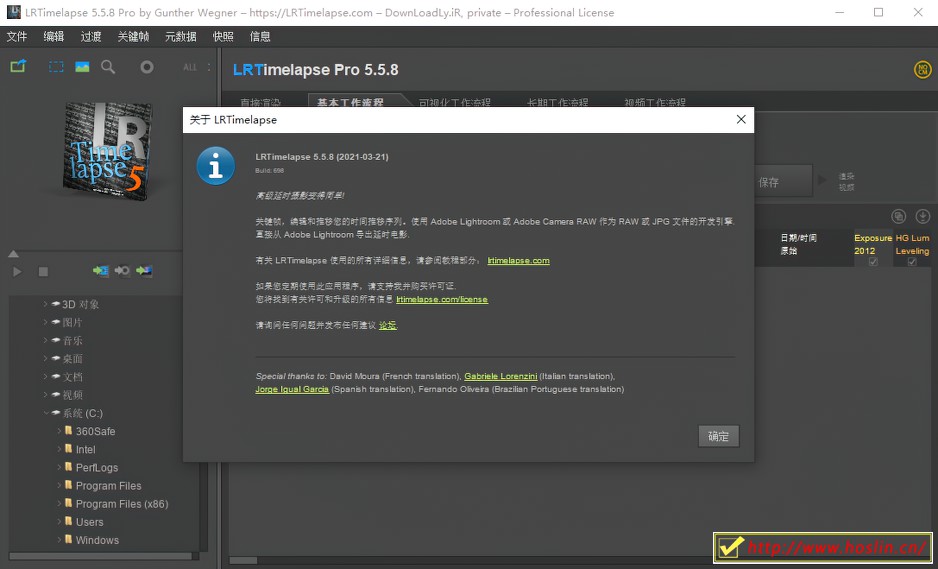Click the ALL filter label
This screenshot has height=569, width=938.
click(x=190, y=67)
